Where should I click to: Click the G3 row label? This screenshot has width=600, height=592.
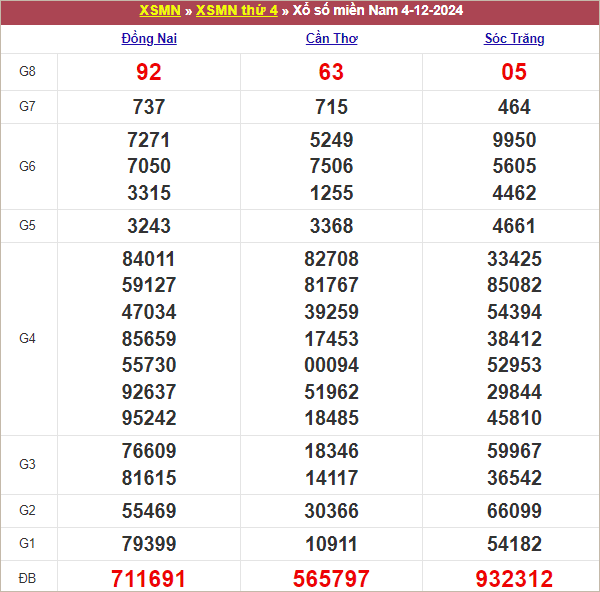[x=28, y=464]
